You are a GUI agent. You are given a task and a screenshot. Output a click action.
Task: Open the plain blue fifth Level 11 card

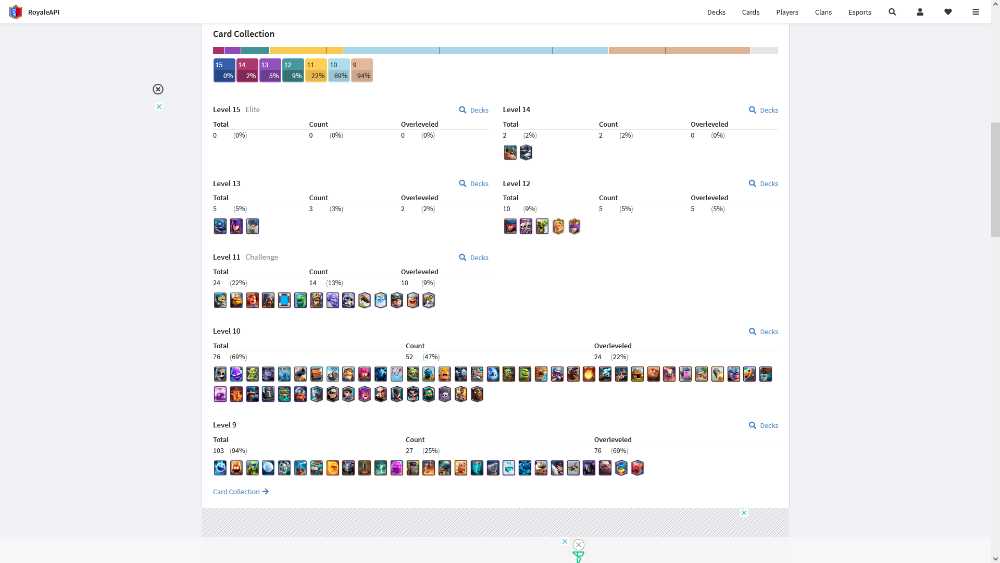(284, 300)
